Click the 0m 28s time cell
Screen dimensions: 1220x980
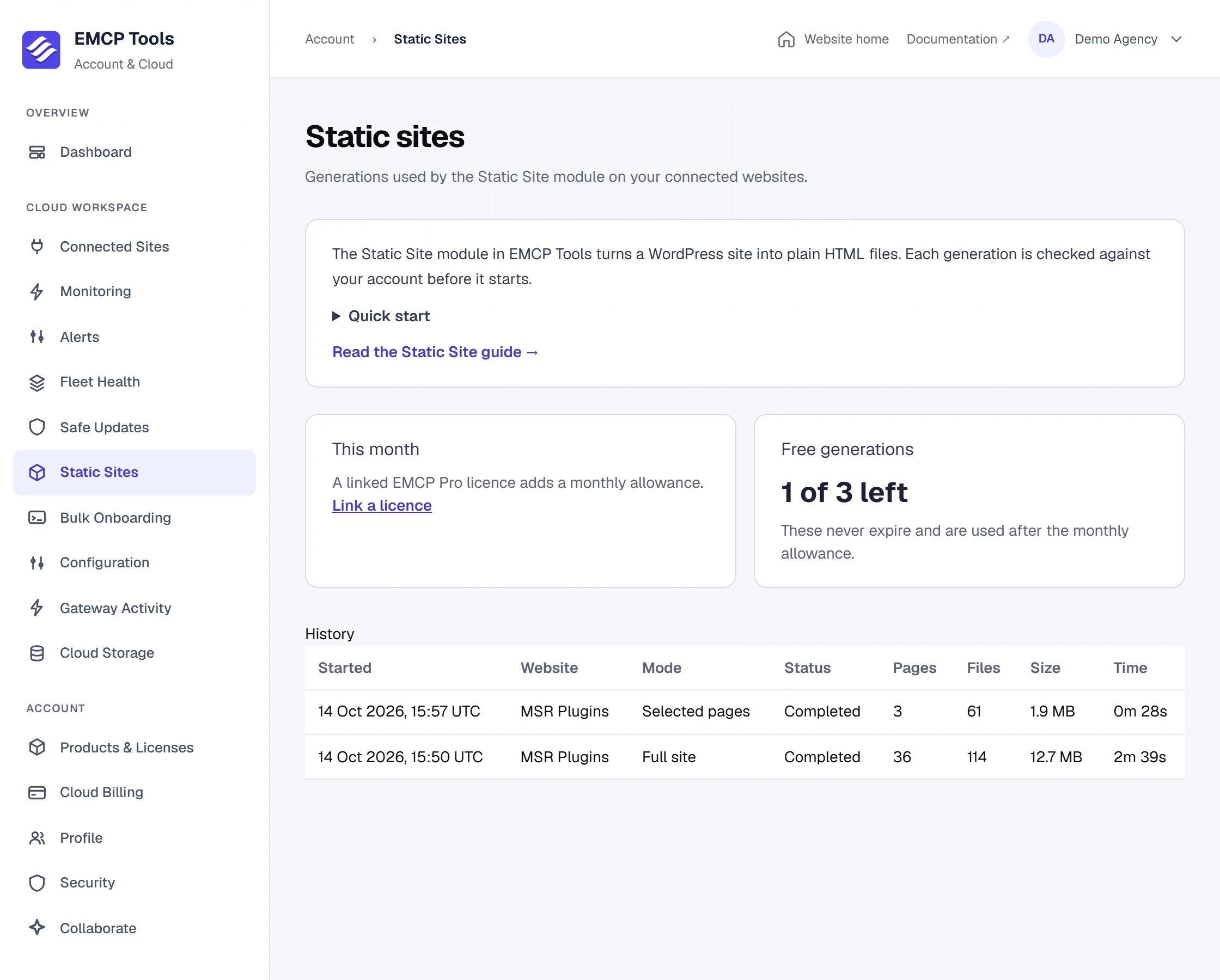[x=1140, y=711]
